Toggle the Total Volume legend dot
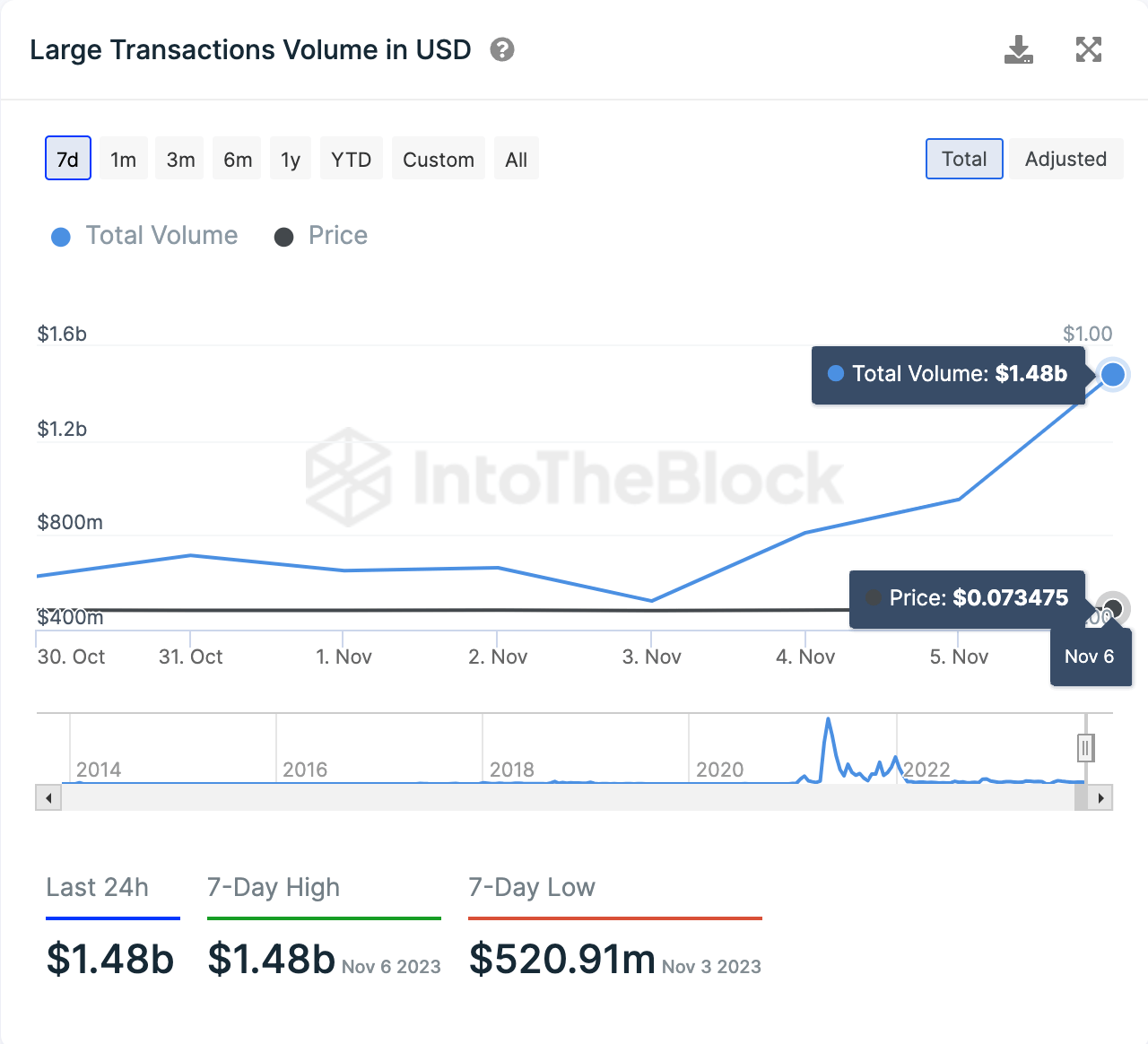This screenshot has width=1148, height=1044. click(x=60, y=237)
